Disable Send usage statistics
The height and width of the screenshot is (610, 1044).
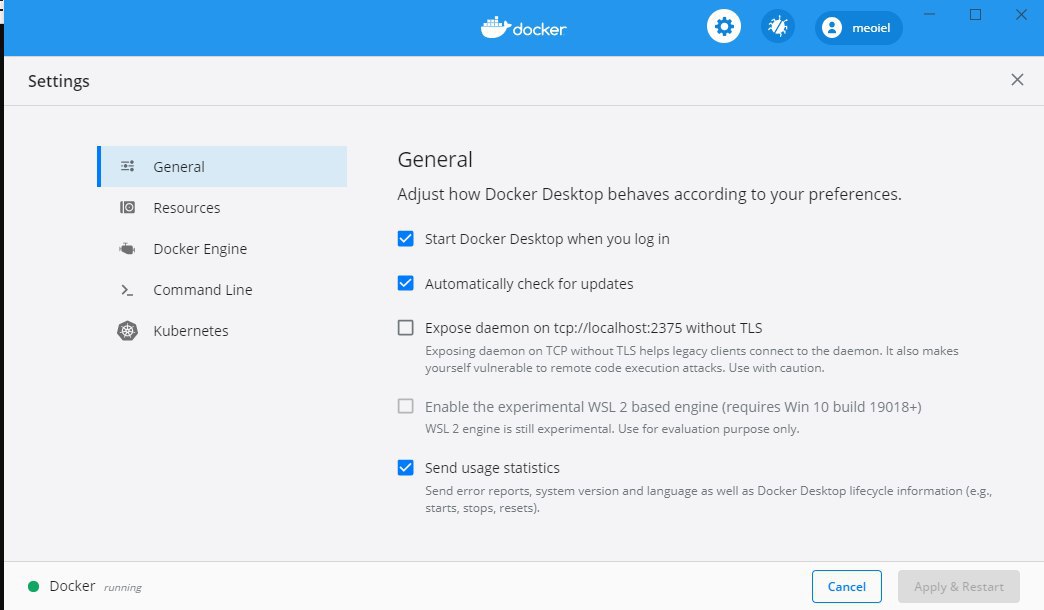coord(405,467)
